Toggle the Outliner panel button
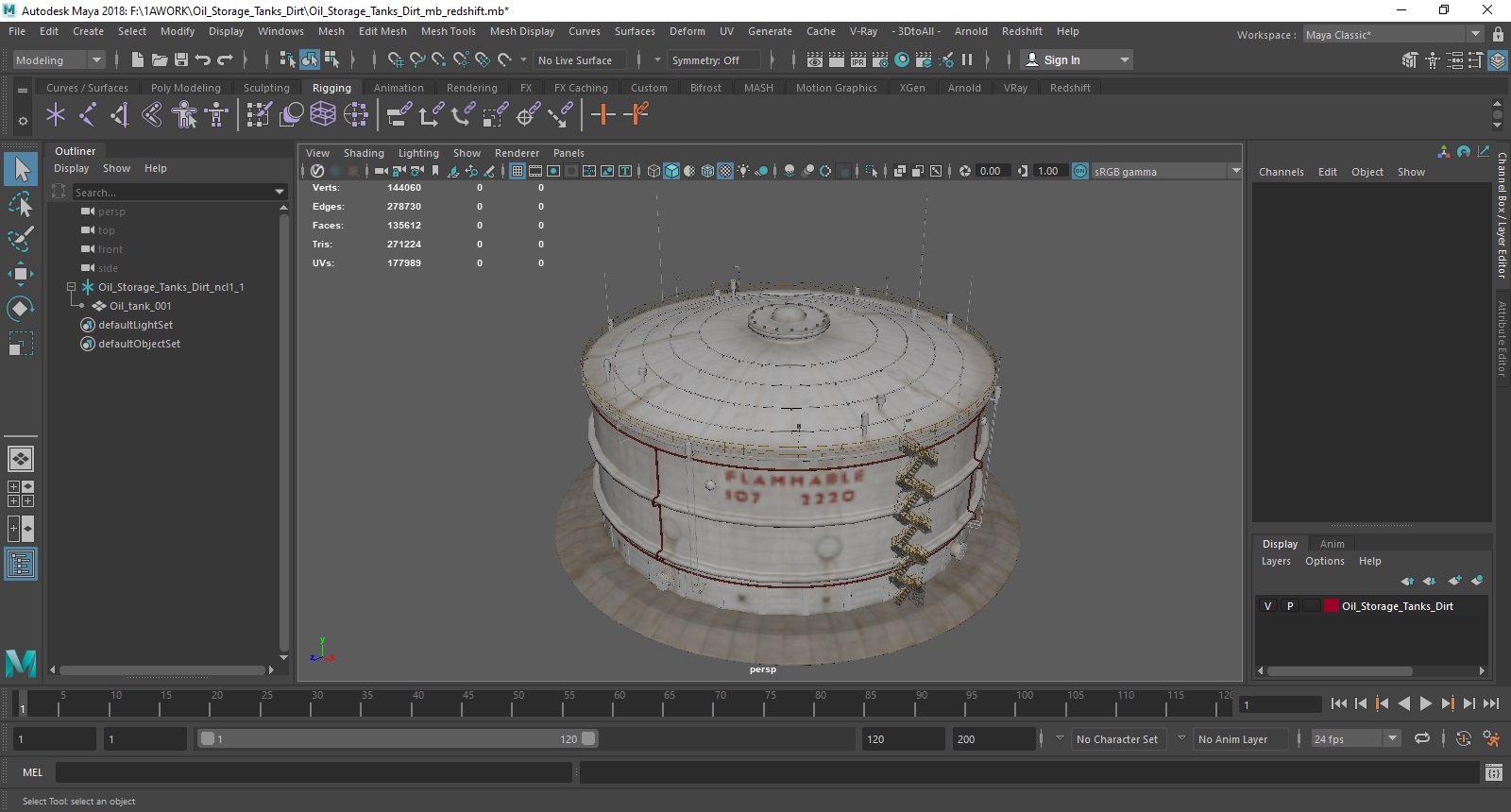 coord(20,565)
